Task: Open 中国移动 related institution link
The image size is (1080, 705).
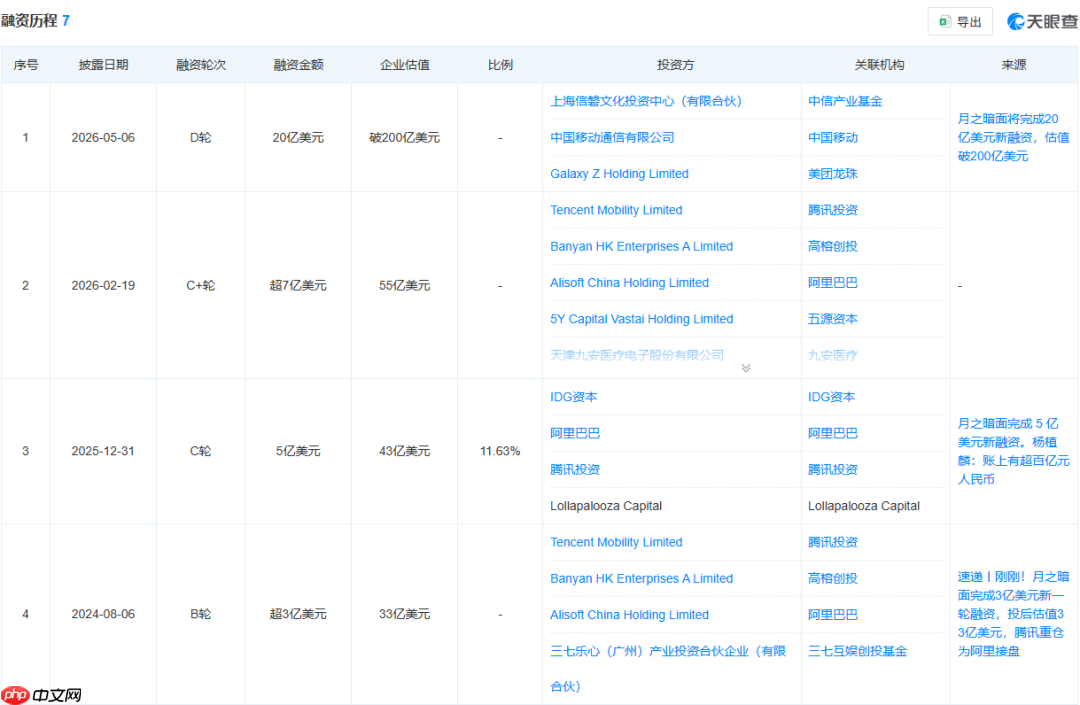Action: click(x=833, y=138)
